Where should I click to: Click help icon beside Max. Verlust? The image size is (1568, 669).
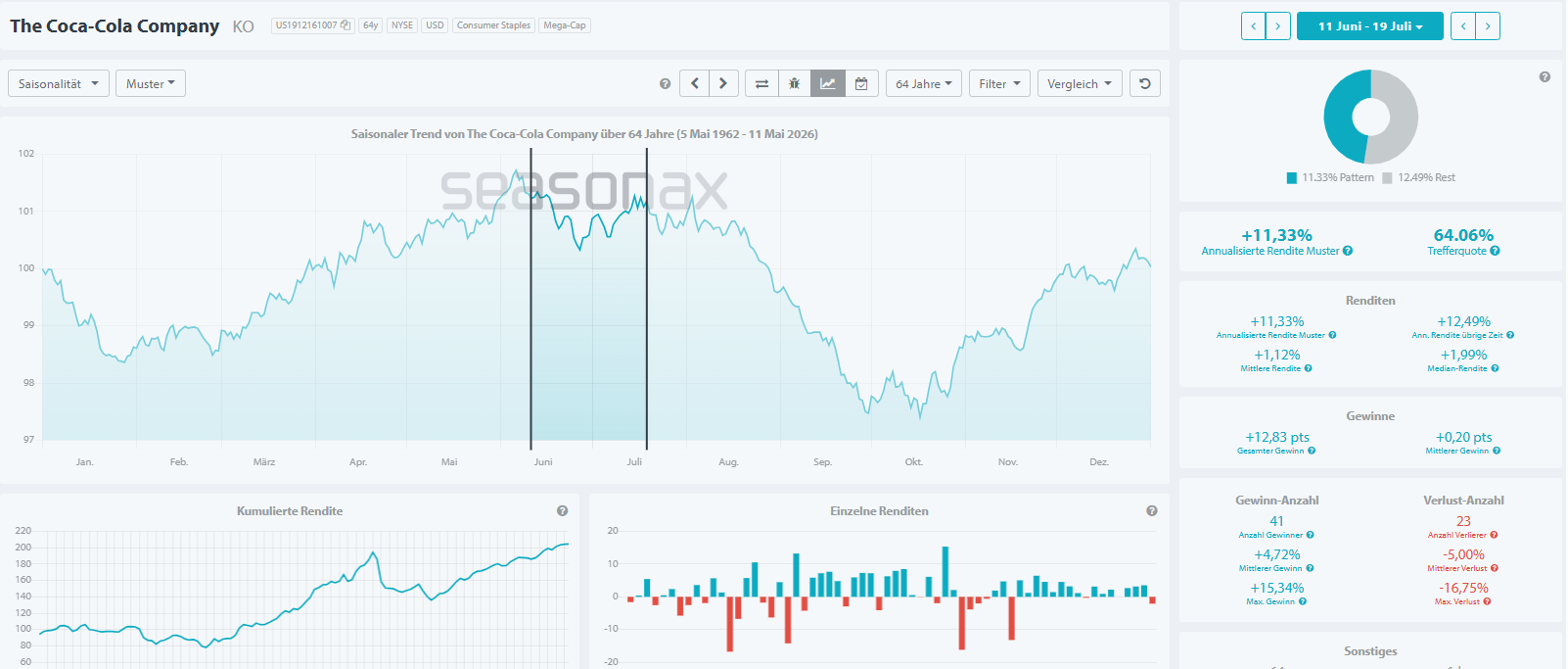(1487, 601)
